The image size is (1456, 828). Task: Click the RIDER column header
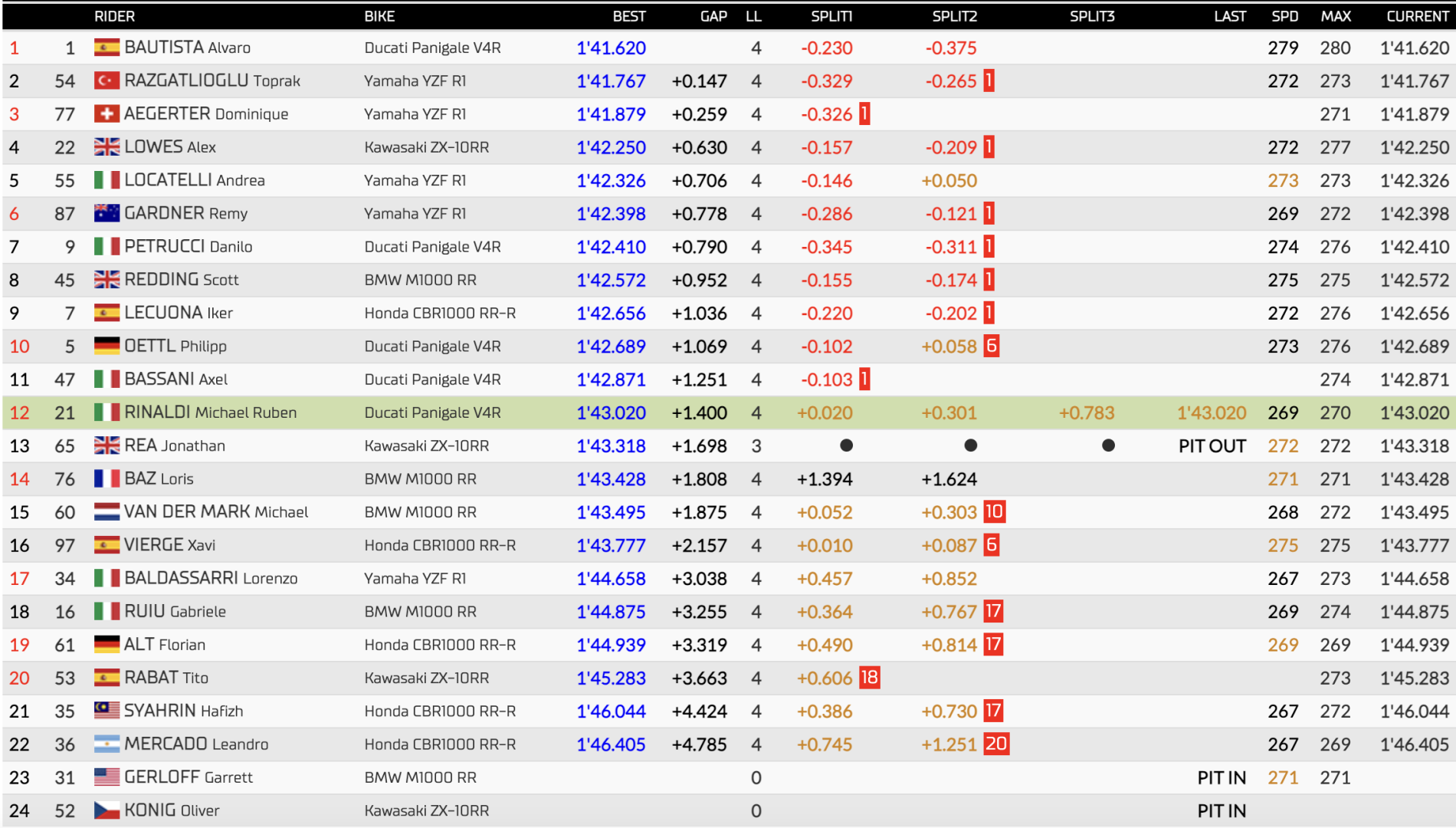coord(114,16)
